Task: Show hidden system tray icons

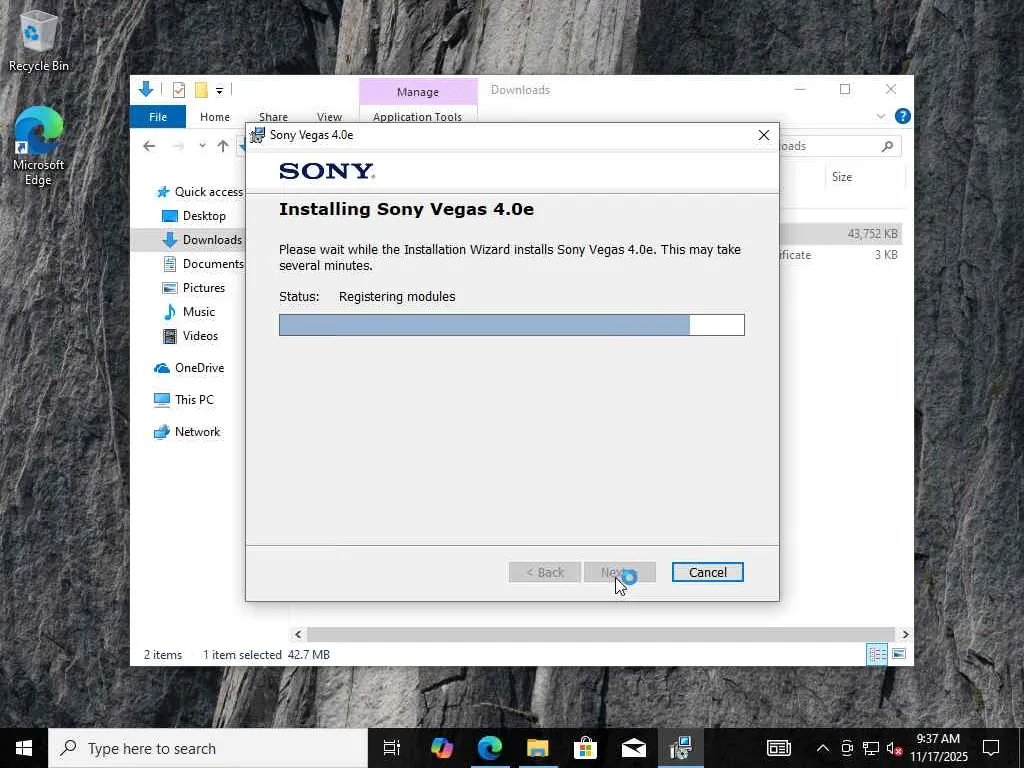Action: [x=823, y=748]
